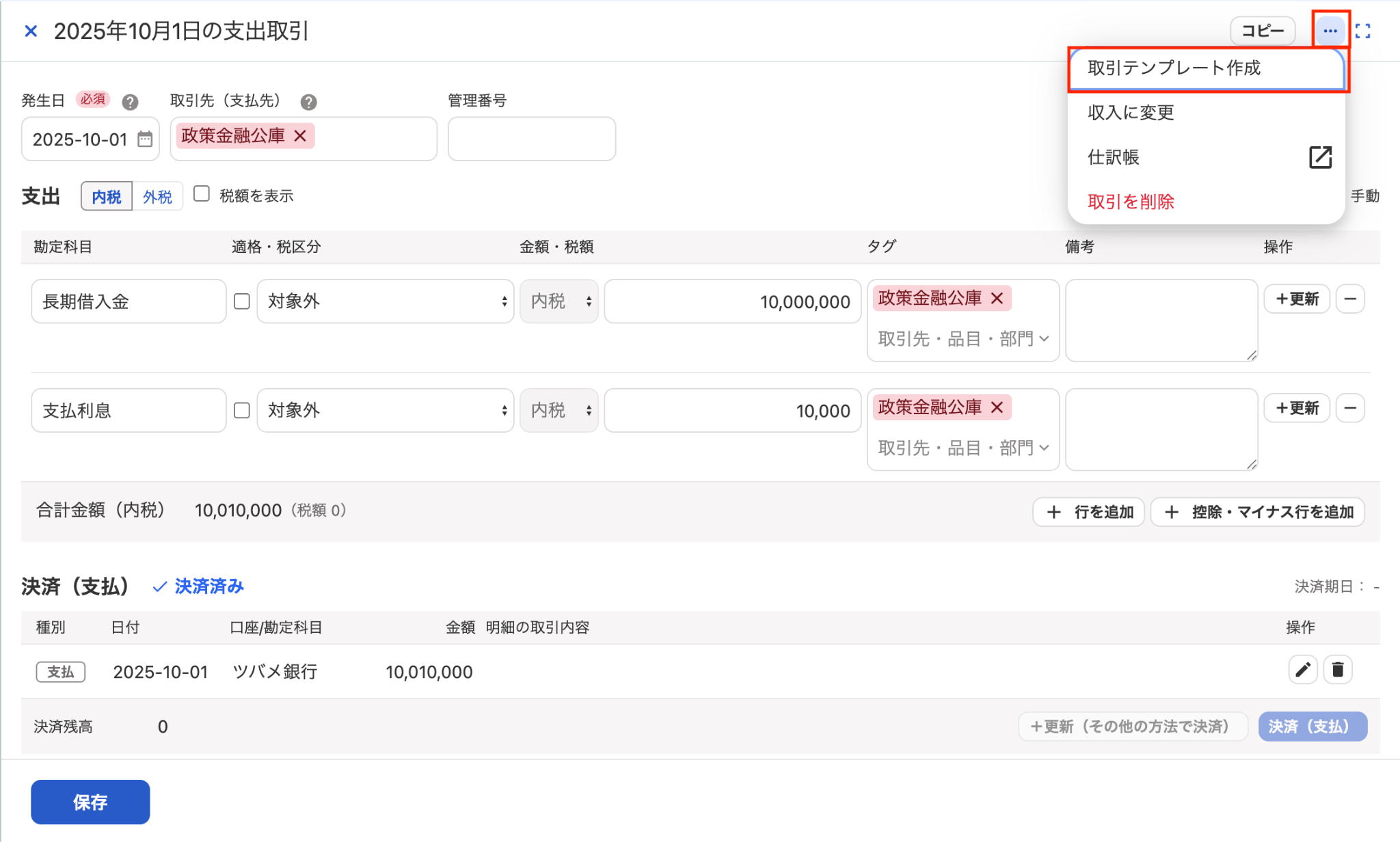The height and width of the screenshot is (842, 1400).
Task: Select 収入に変更 menu item
Action: [1207, 113]
